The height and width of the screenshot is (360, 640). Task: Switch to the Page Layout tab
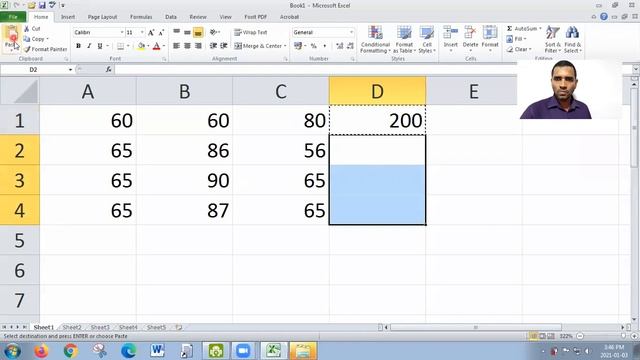coord(102,17)
